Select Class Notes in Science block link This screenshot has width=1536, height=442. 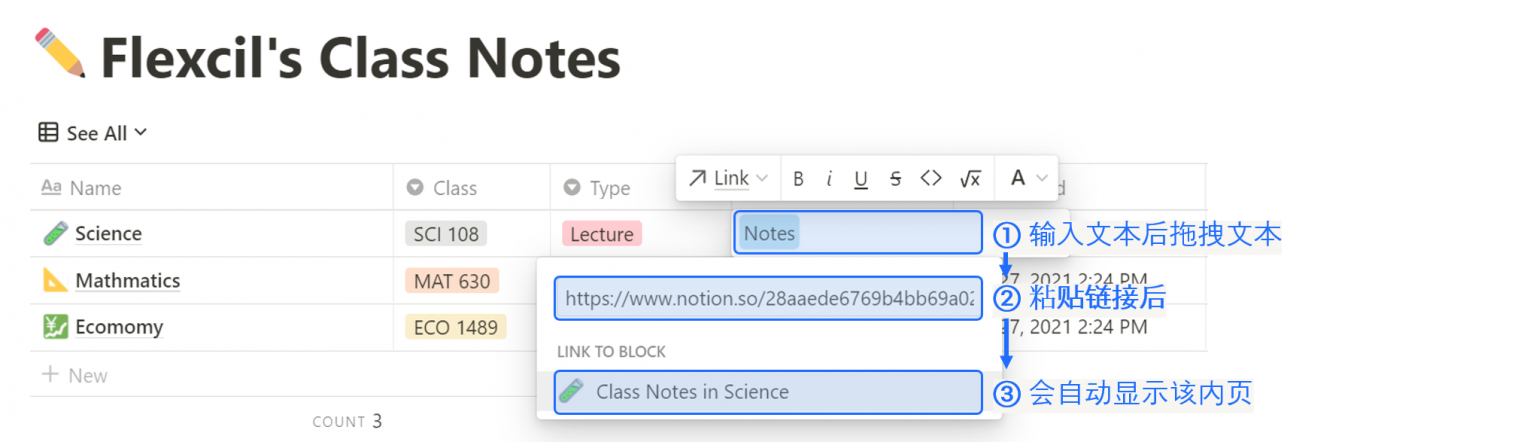click(x=768, y=392)
